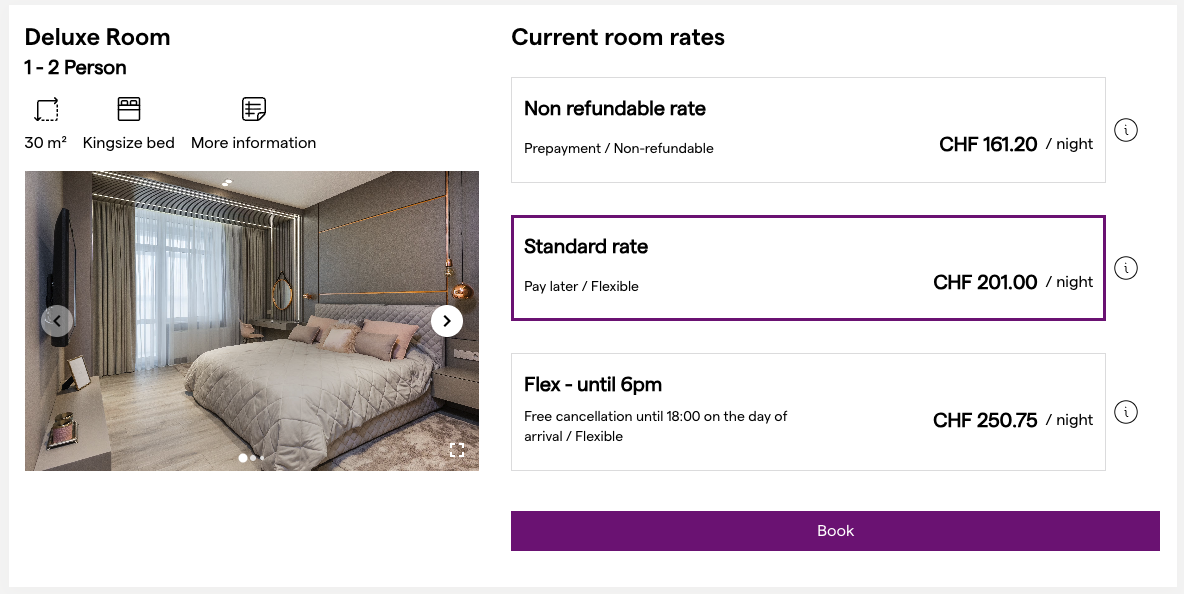The height and width of the screenshot is (594, 1184).
Task: Open info for Non refundable rate
Action: tap(1126, 130)
